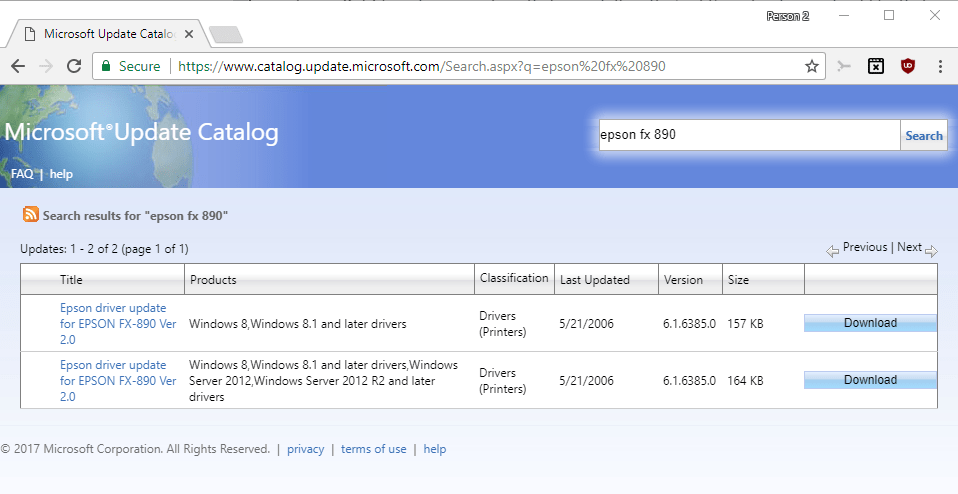Open a new browser tab
This screenshot has width=958, height=494.
pyautogui.click(x=226, y=35)
